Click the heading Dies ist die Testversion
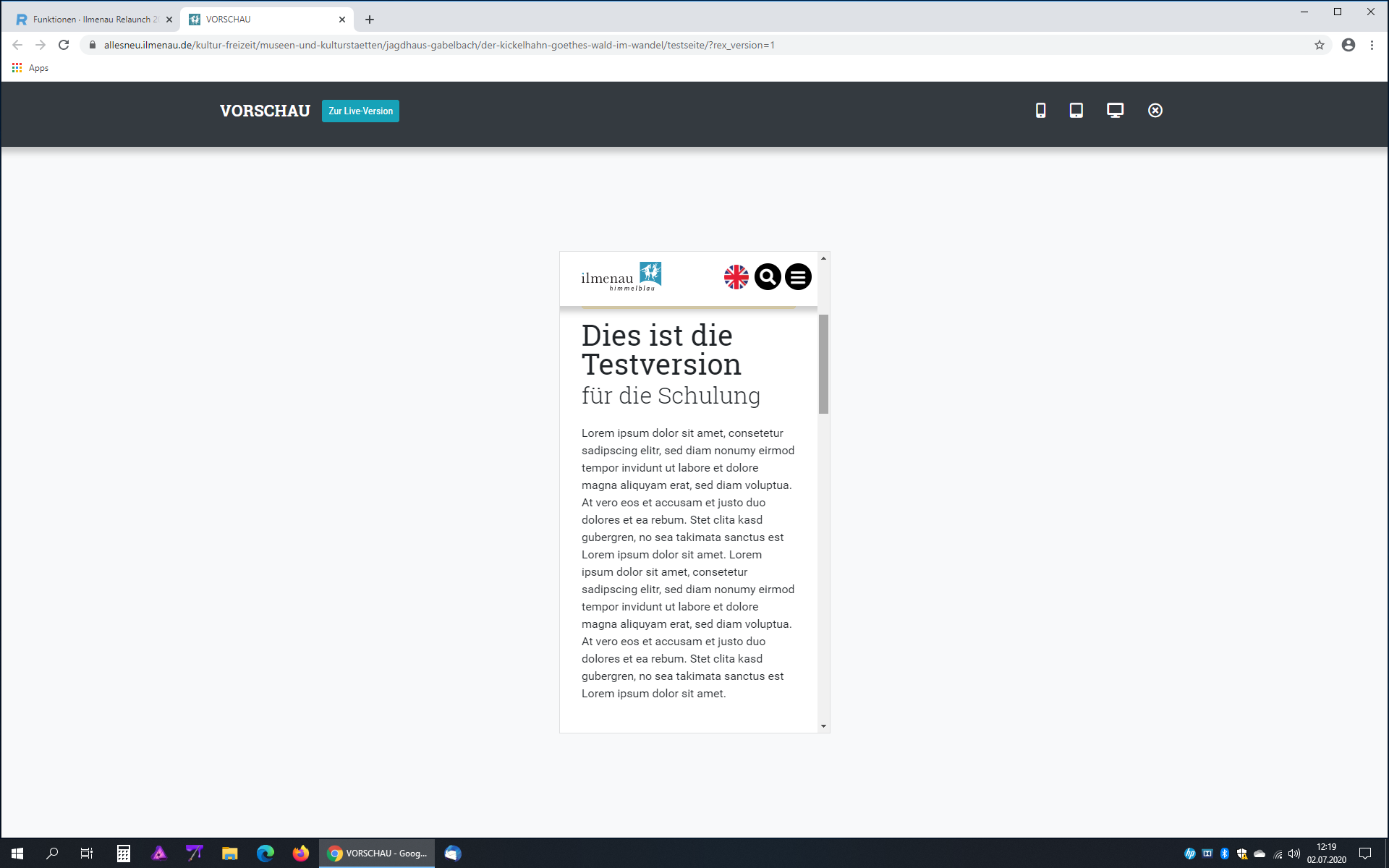 click(661, 350)
